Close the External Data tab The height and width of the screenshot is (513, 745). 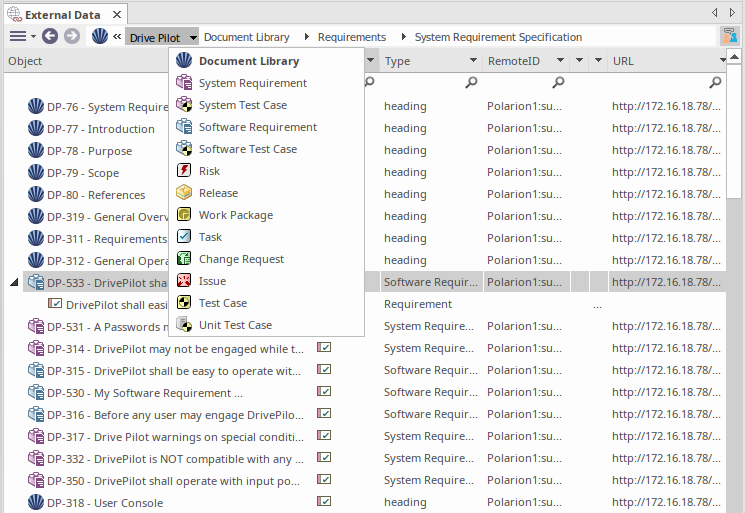tap(116, 15)
